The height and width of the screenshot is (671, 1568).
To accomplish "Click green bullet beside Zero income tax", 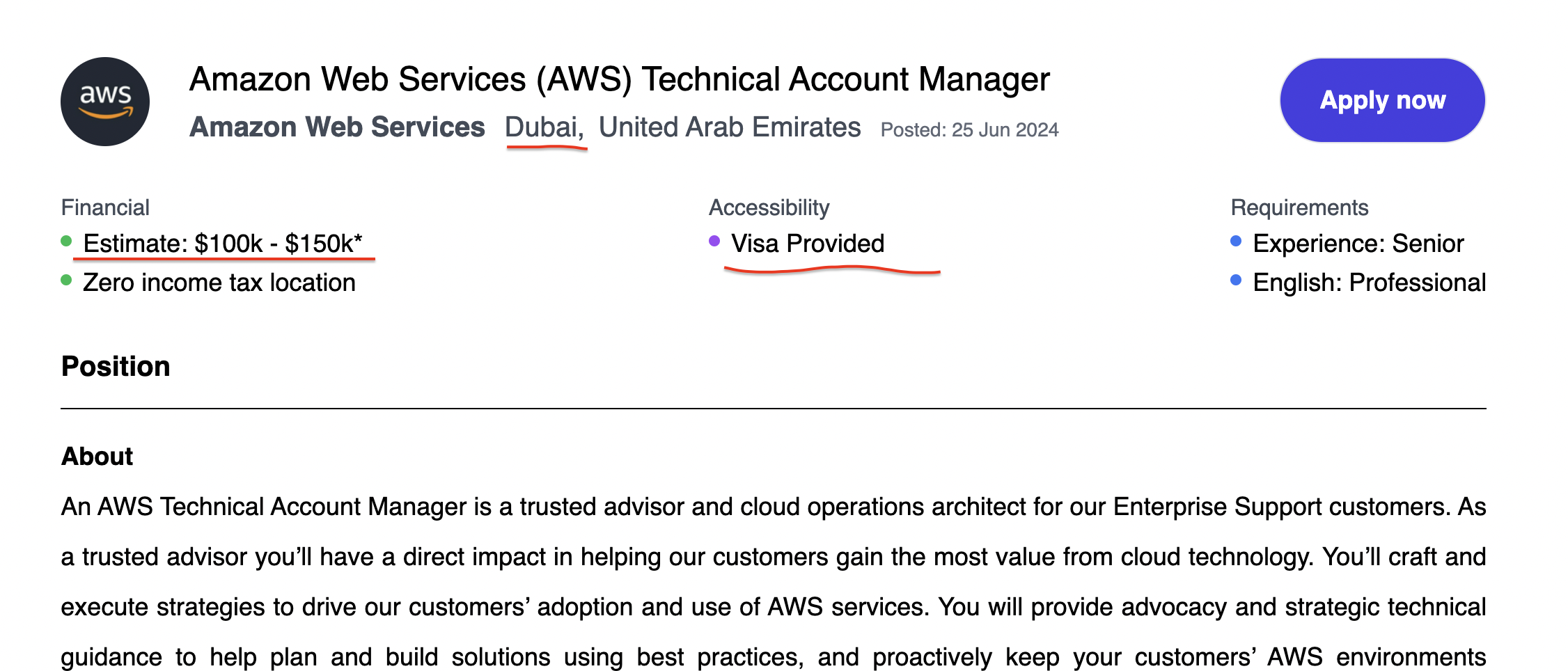I will [67, 281].
